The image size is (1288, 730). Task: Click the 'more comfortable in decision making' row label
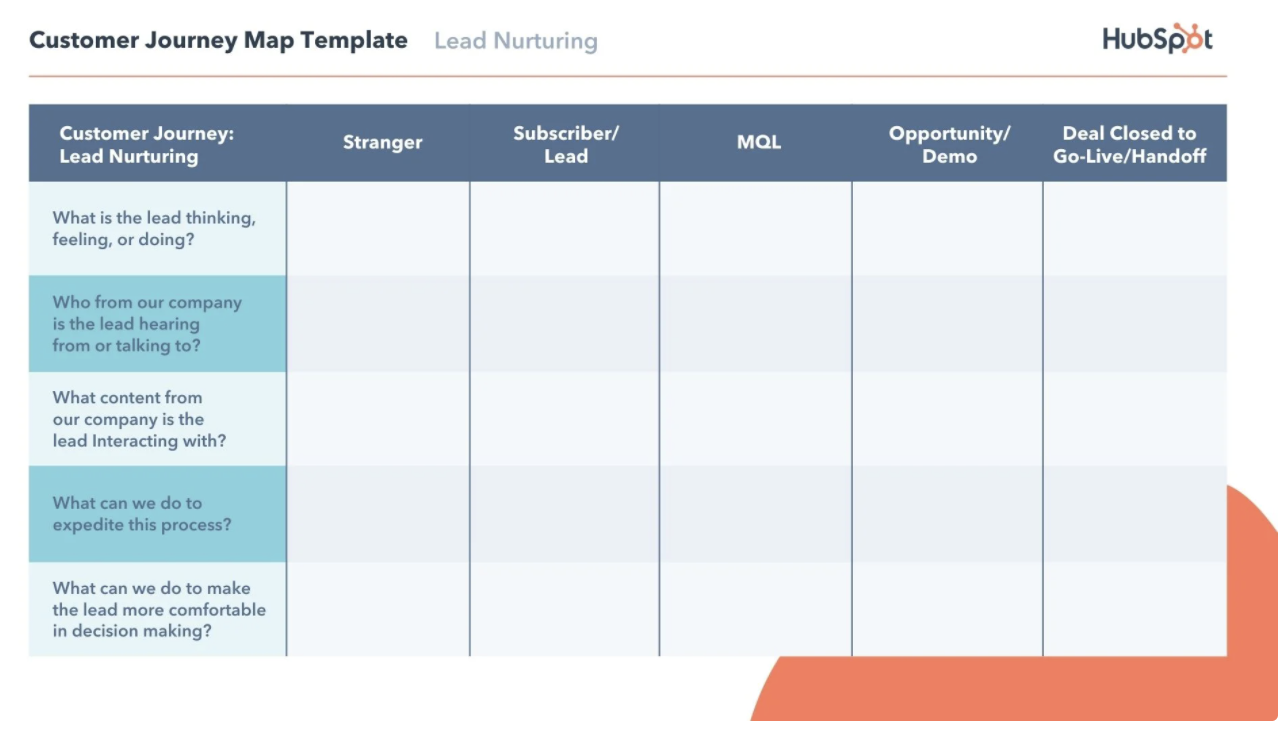(x=158, y=609)
